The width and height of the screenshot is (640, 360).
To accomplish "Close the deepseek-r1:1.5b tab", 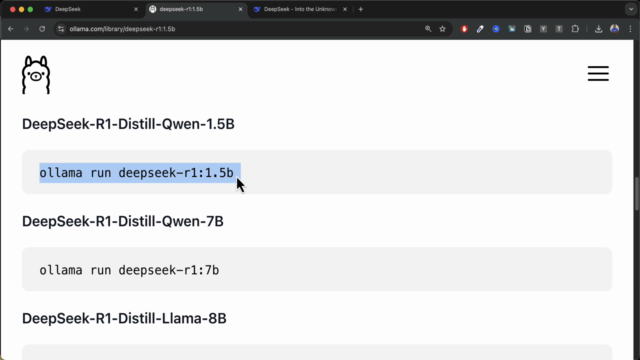I will pyautogui.click(x=240, y=9).
